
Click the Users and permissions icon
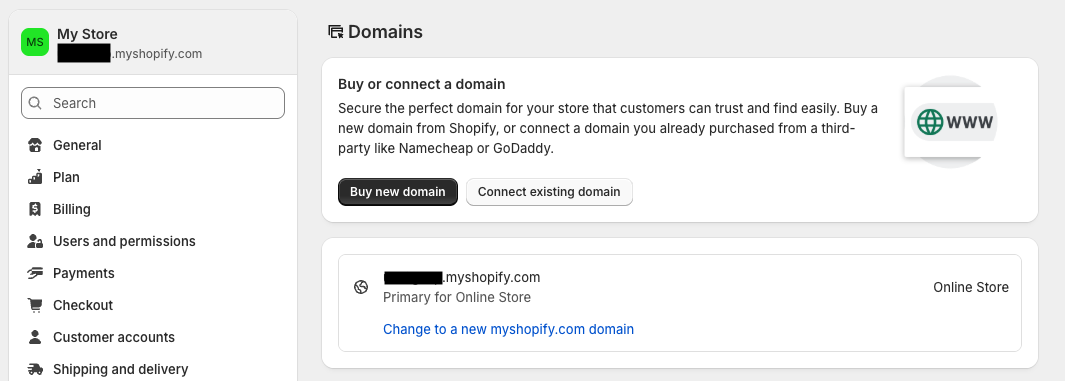pos(35,241)
